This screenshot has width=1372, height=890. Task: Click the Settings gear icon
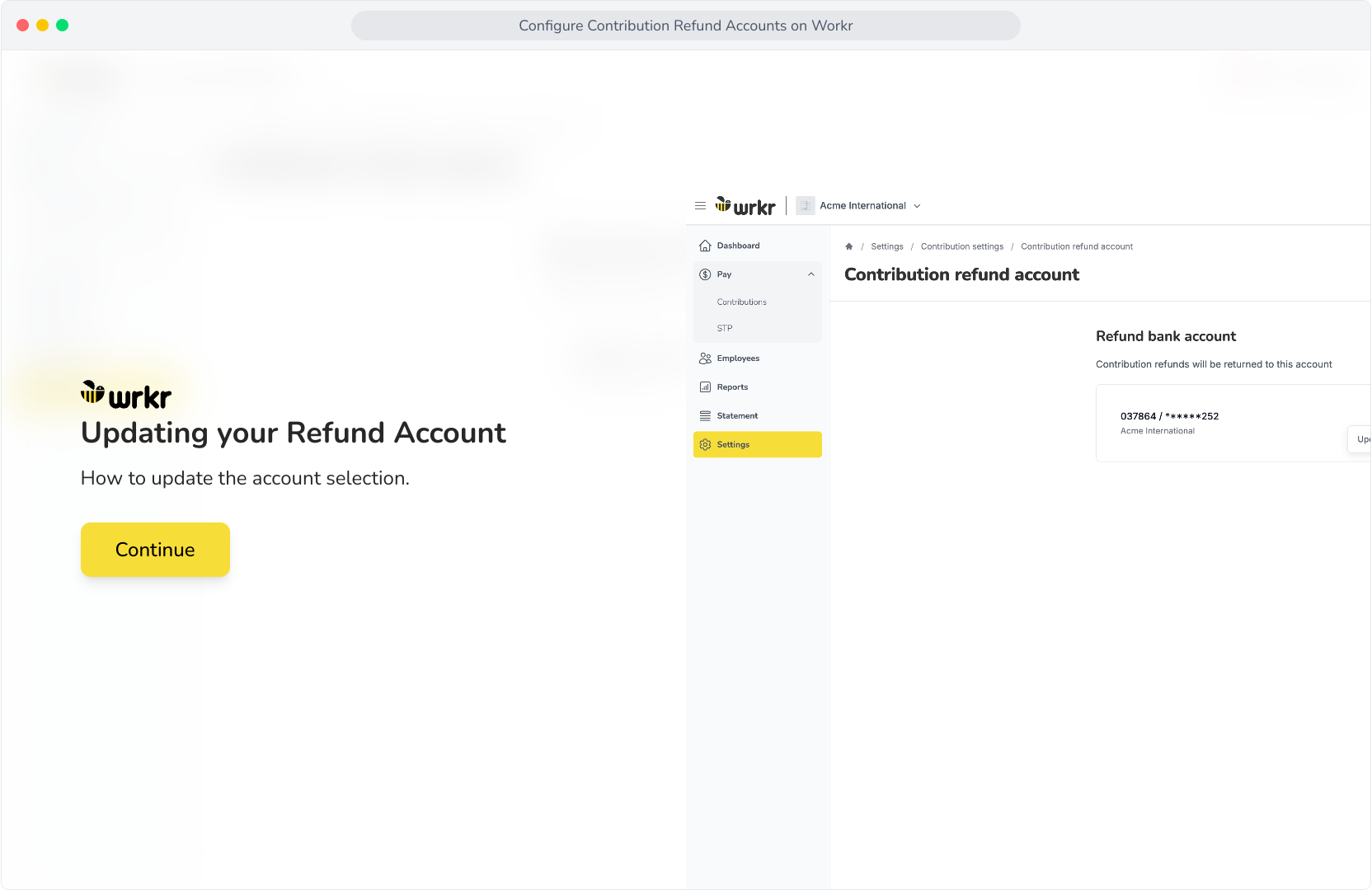pyautogui.click(x=705, y=445)
